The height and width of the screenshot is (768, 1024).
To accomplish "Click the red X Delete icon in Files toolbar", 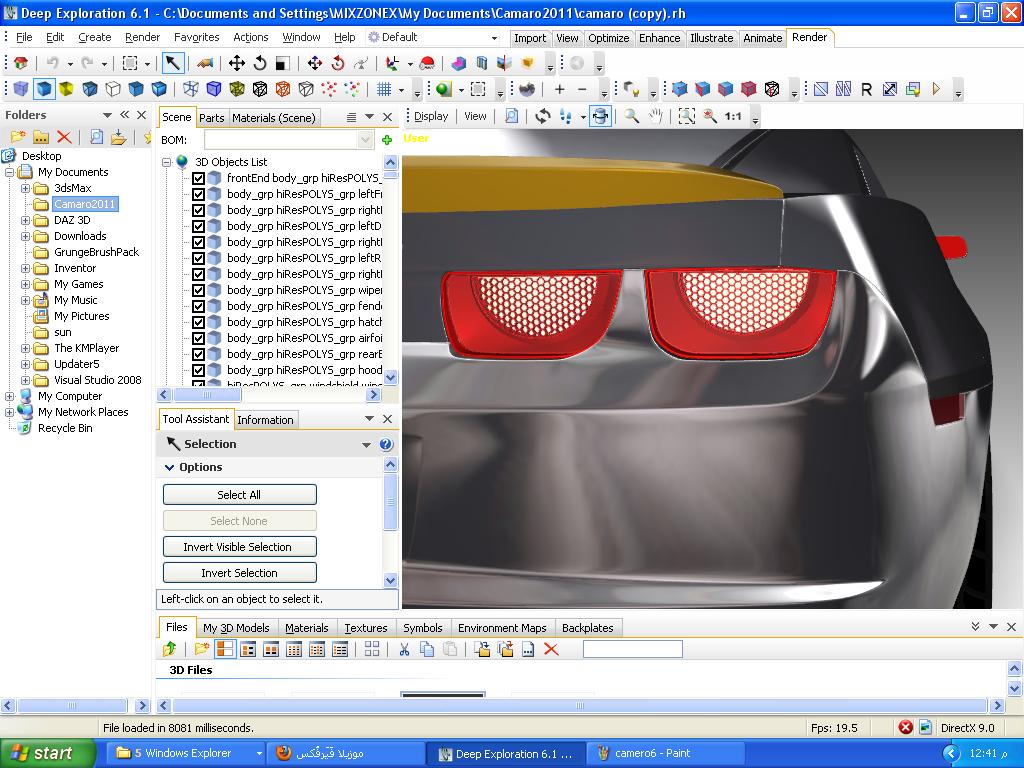I will 551,649.
